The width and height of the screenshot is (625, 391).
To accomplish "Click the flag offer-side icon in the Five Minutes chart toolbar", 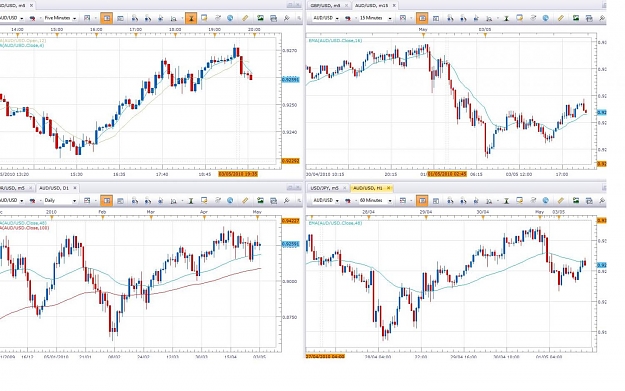I will [x=32, y=18].
